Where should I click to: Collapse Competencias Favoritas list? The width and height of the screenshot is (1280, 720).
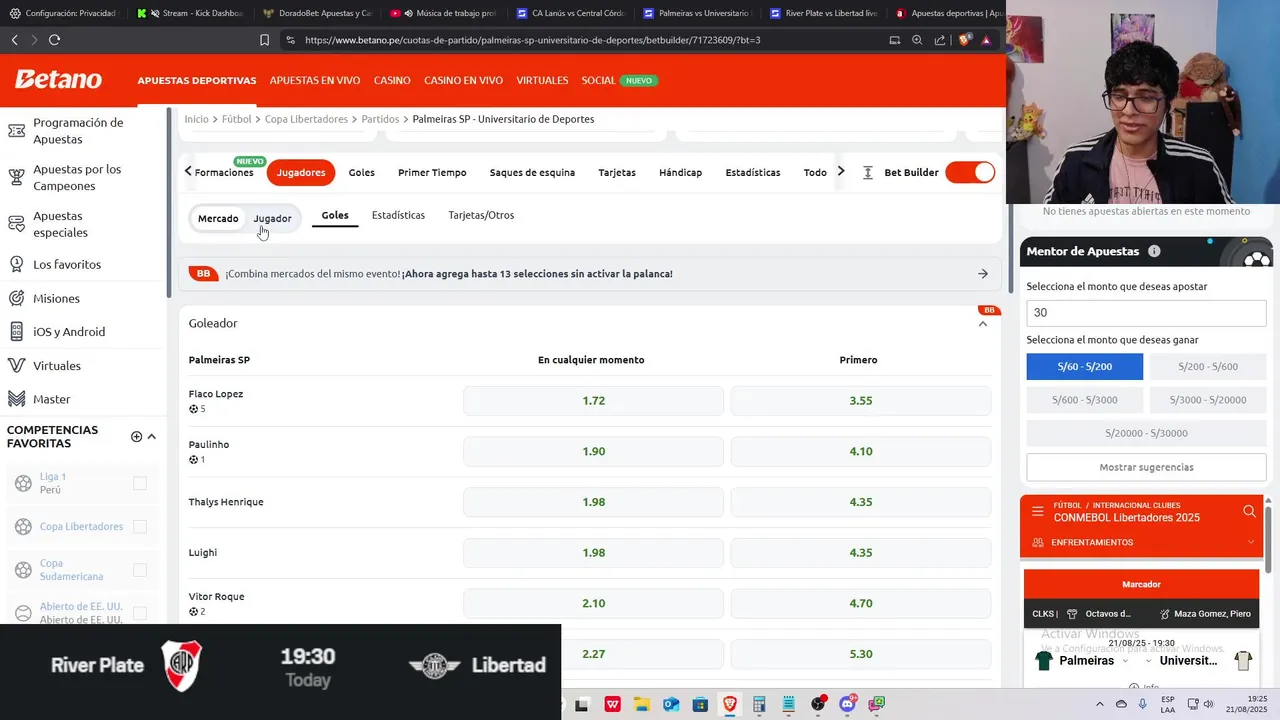point(152,437)
